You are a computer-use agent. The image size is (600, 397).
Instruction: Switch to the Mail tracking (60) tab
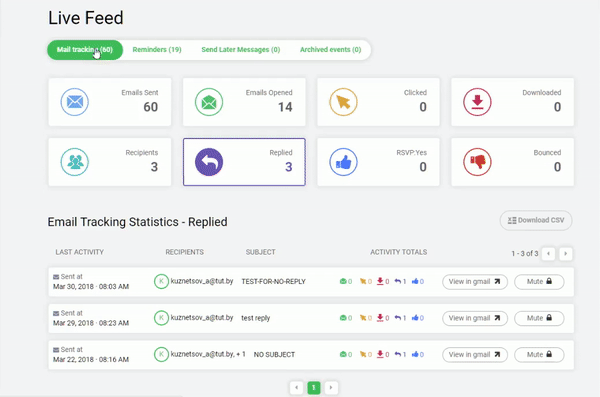click(x=85, y=50)
